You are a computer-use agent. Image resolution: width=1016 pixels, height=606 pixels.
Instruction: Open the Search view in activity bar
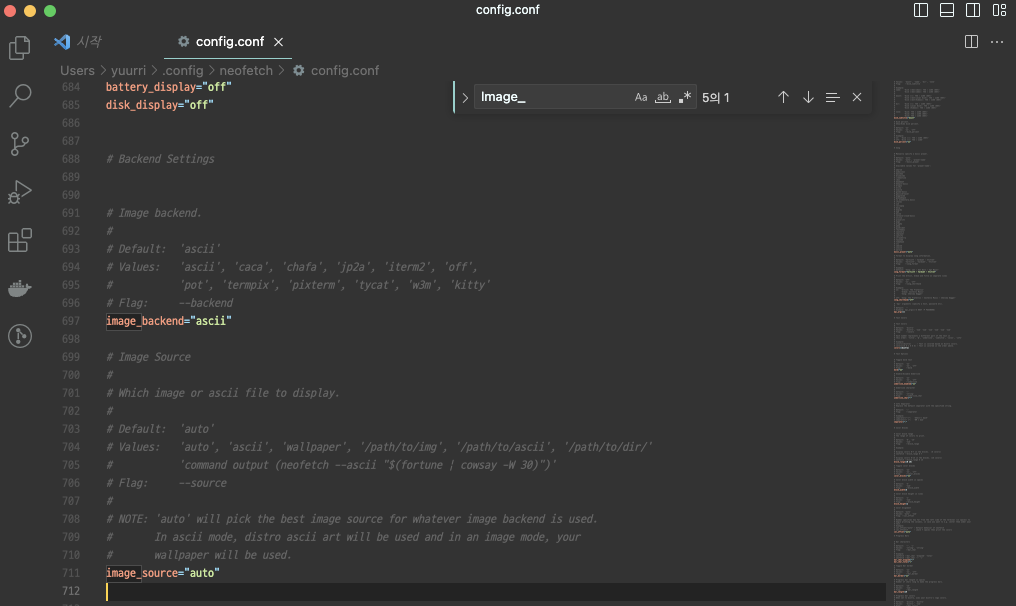click(x=19, y=95)
